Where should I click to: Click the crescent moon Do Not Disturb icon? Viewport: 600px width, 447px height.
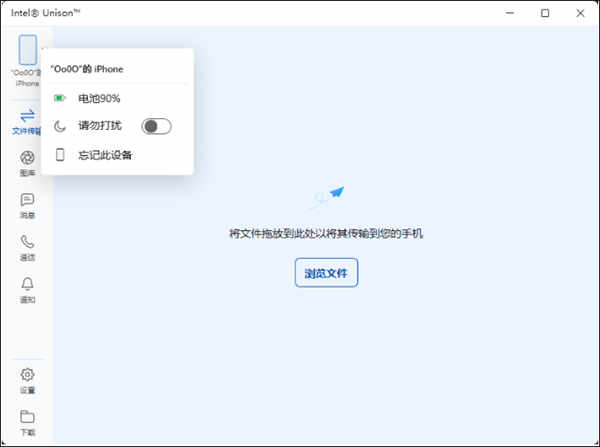pyautogui.click(x=60, y=126)
